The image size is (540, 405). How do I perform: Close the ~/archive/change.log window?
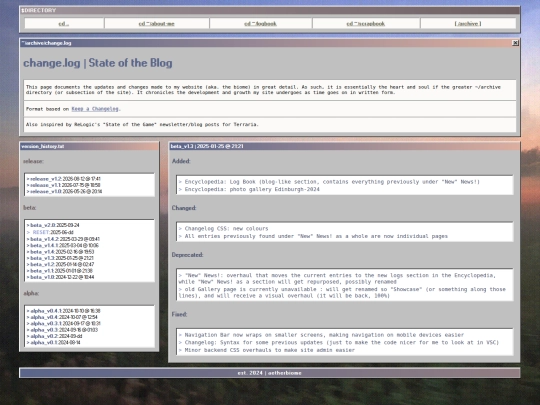(515, 43)
